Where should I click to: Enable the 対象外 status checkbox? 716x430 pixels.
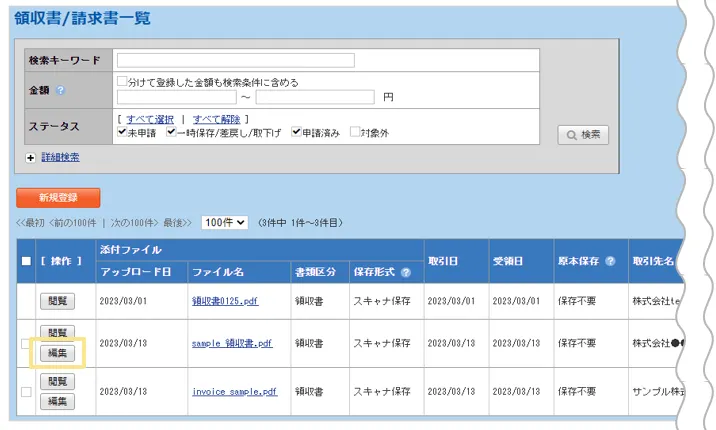[x=357, y=132]
